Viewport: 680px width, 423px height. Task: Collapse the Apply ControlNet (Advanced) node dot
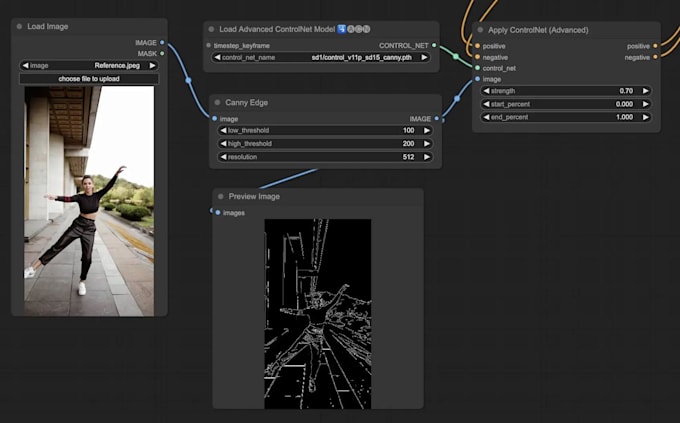pos(480,30)
